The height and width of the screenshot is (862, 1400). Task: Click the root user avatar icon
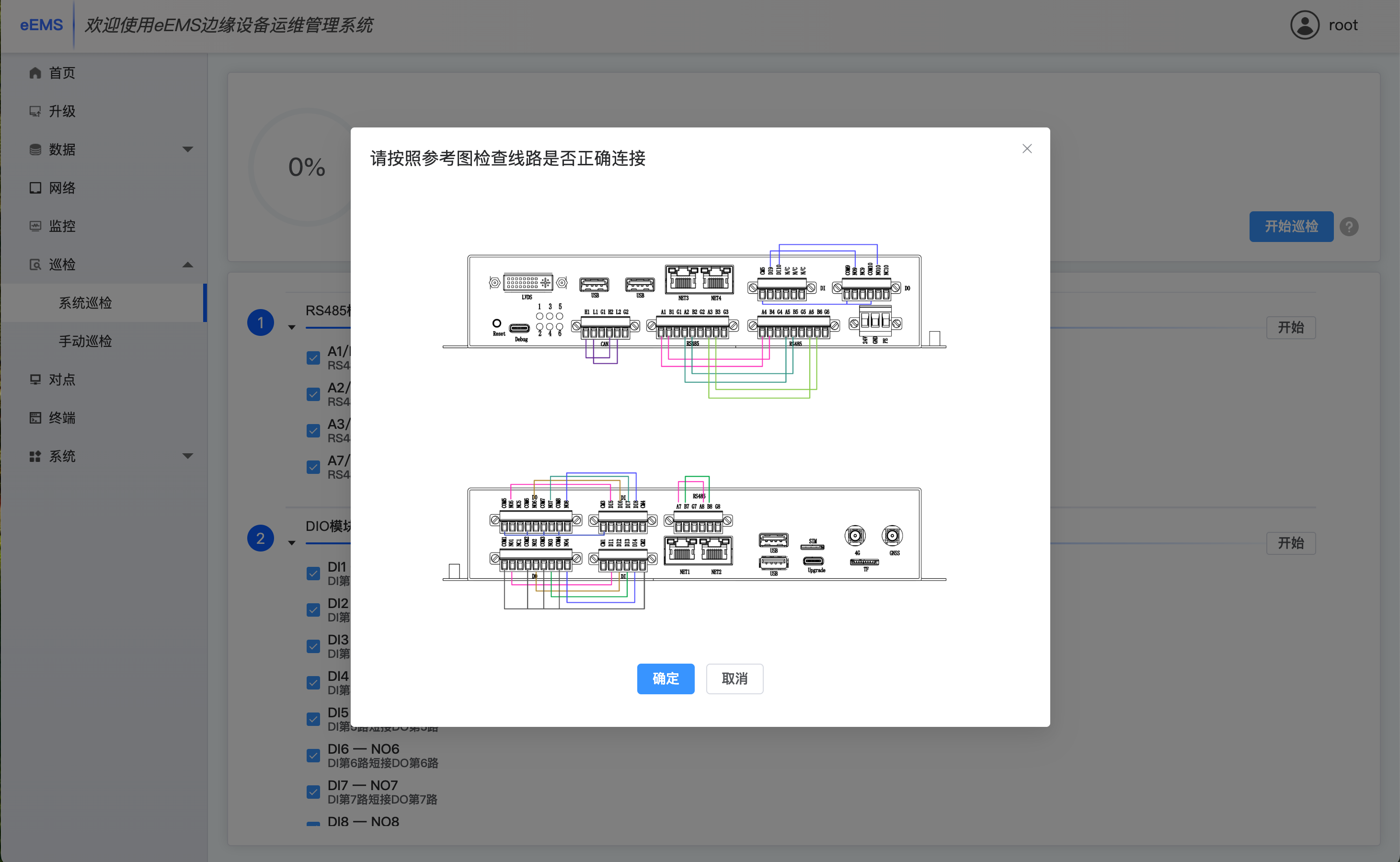(1305, 25)
